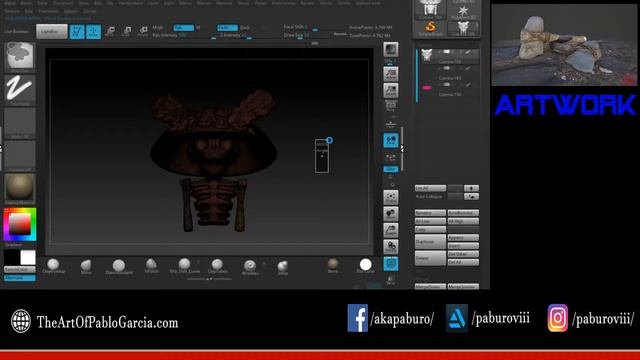
Task: Choose the Flat Color material sphere
Action: point(366,266)
